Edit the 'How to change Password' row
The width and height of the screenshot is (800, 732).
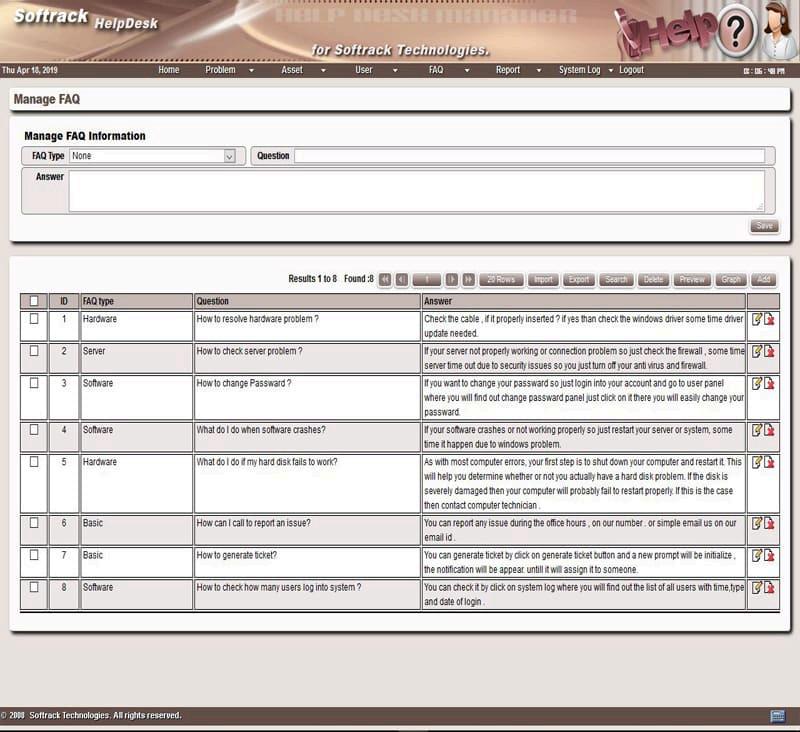[757, 384]
